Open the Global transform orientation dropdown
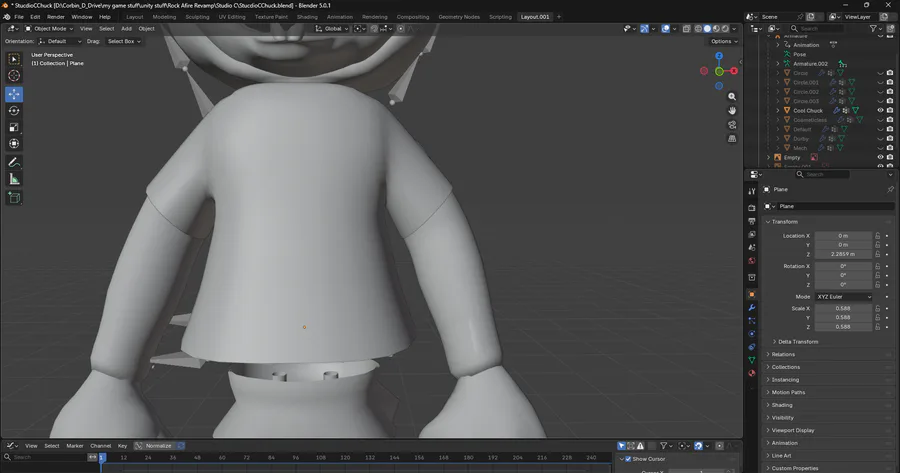 point(332,29)
